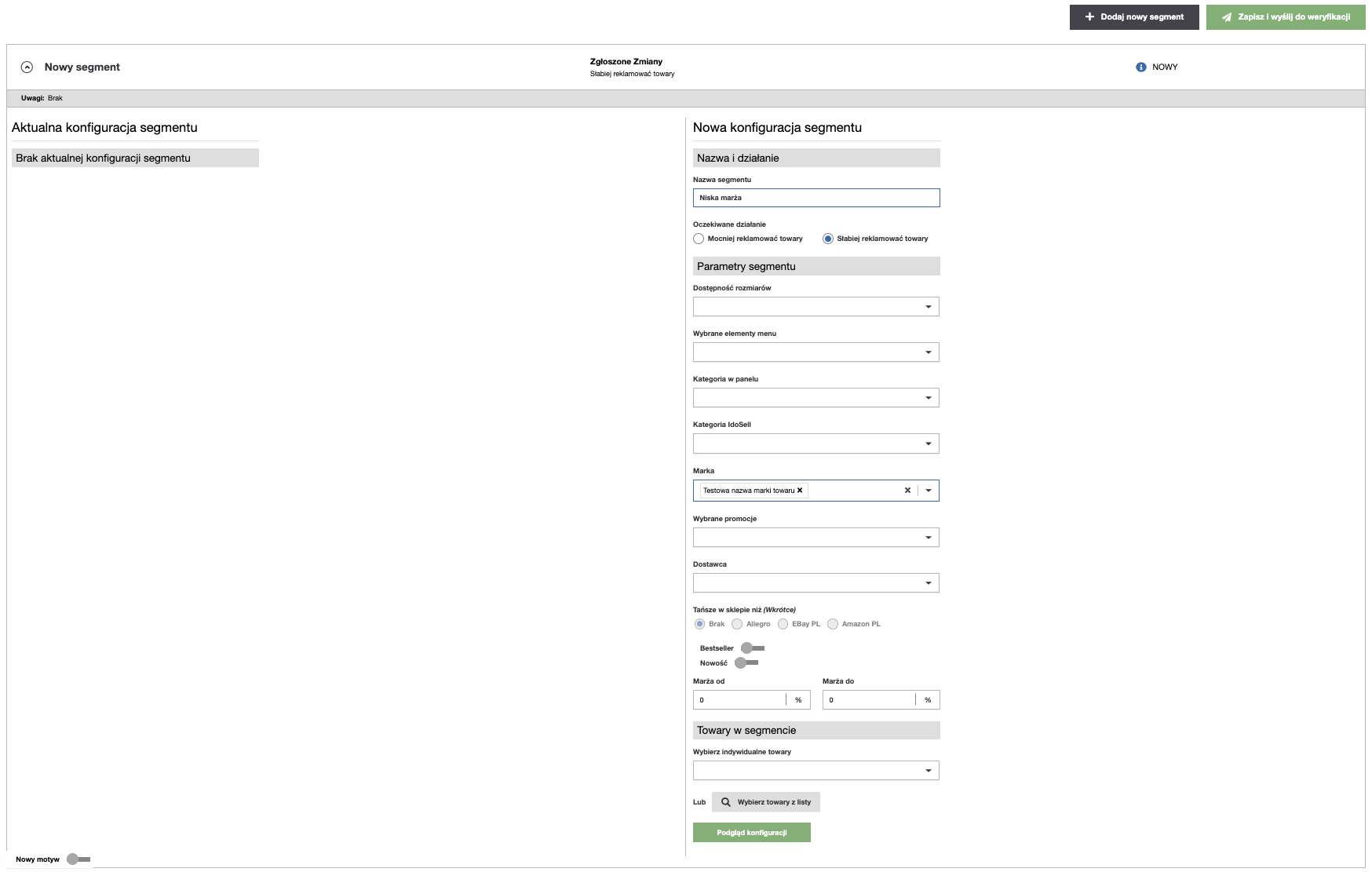This screenshot has height=872, width=1372.
Task: Click the blue info icon beside NOWY
Action: pos(1140,67)
